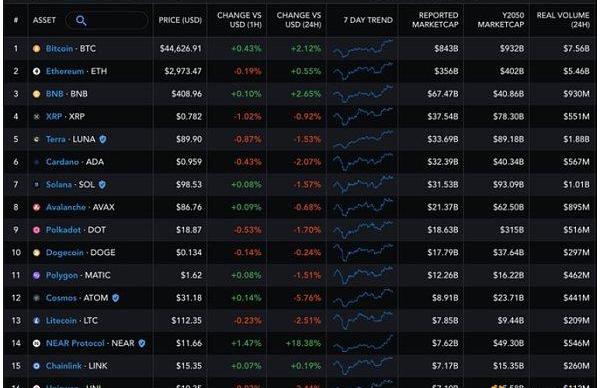
Task: Click the BNB coin logo icon
Action: click(36, 94)
